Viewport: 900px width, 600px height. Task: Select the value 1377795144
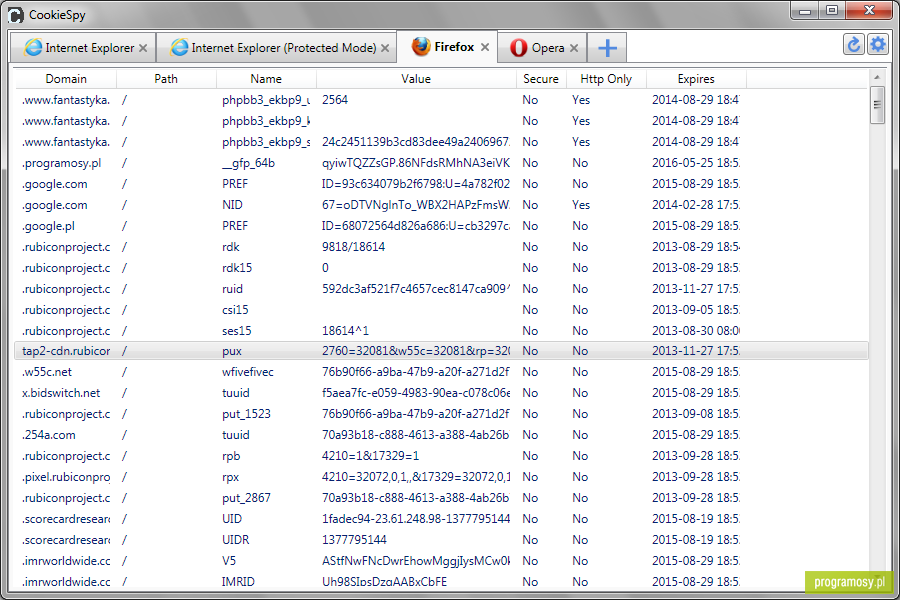[x=354, y=540]
